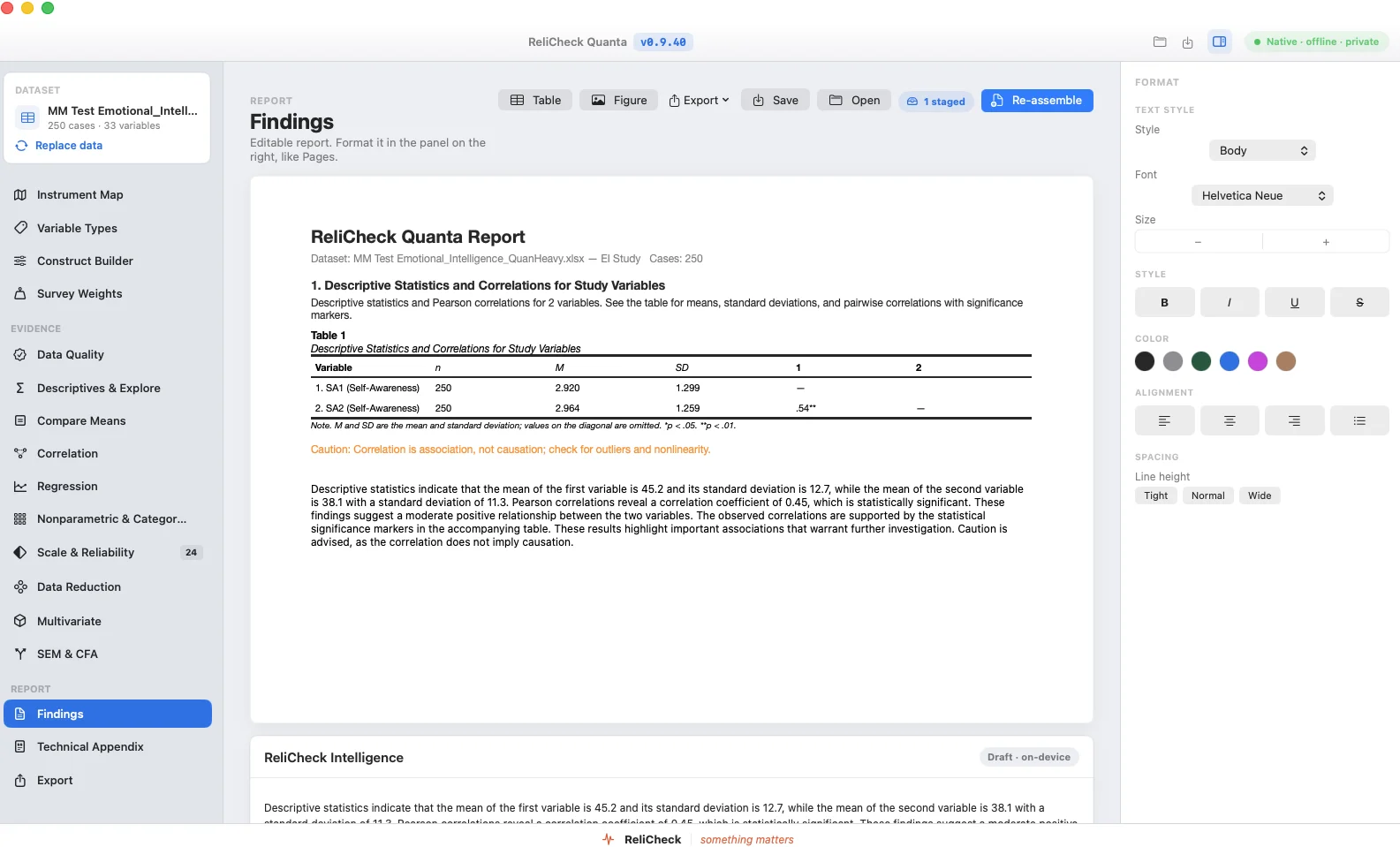1400x847 pixels.
Task: Toggle italic text style
Action: point(1230,302)
